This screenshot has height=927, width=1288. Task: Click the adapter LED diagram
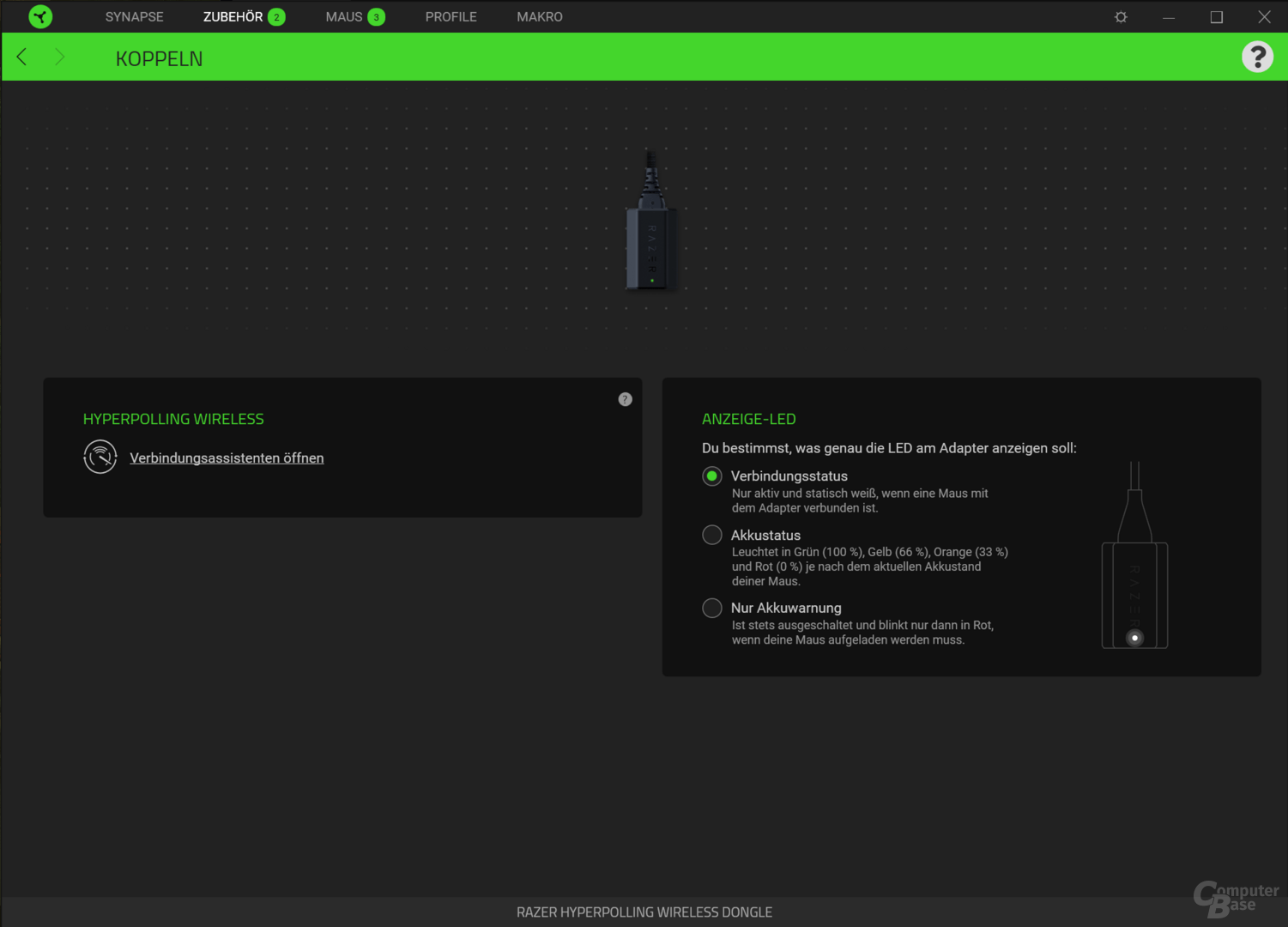1134,554
